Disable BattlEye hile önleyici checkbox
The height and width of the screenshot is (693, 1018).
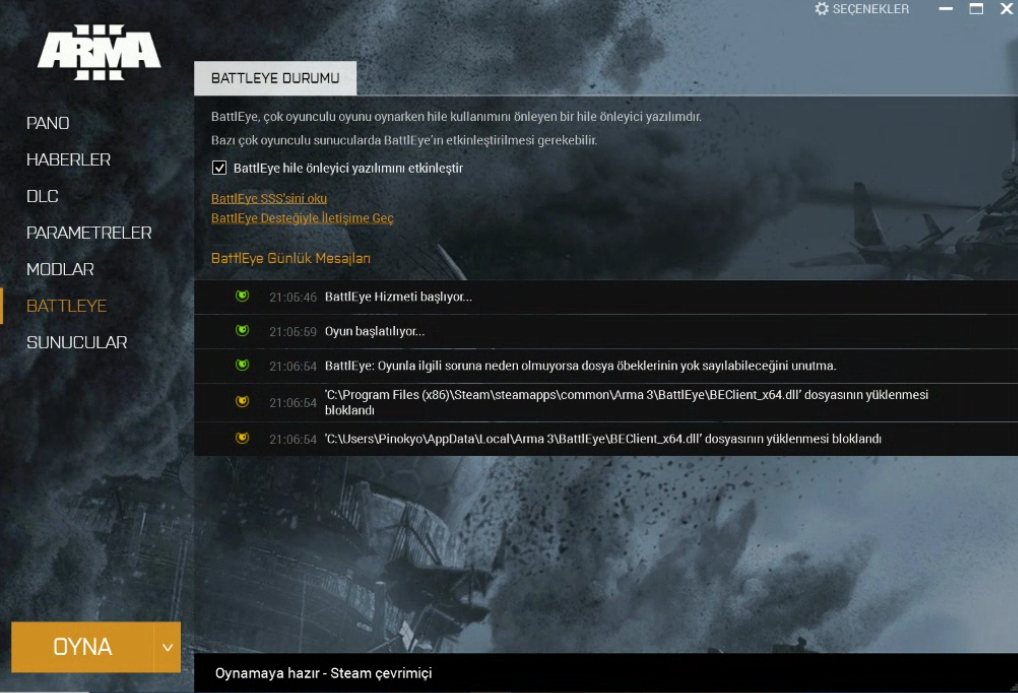(219, 168)
